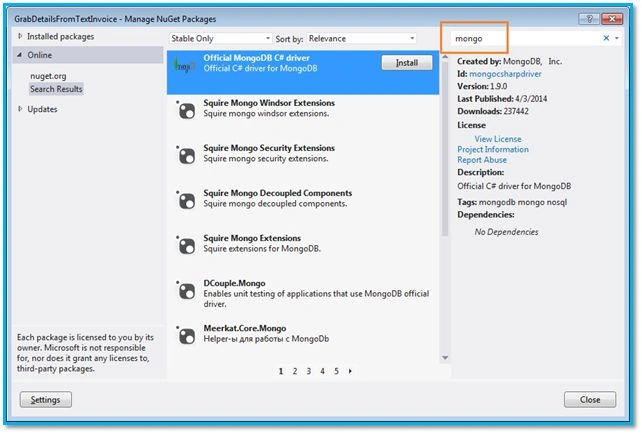
Task: Expand the Installed packages section
Action: (20, 36)
